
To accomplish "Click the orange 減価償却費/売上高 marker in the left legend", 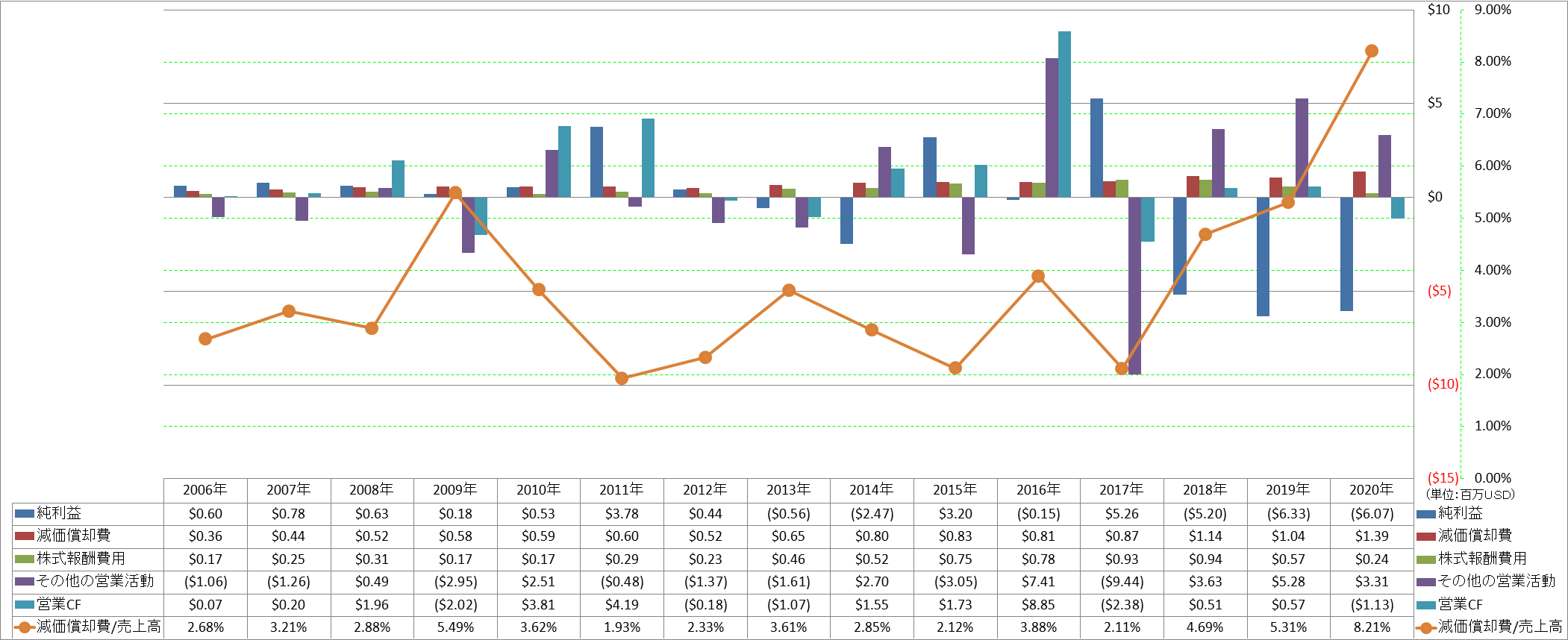I will point(25,627).
